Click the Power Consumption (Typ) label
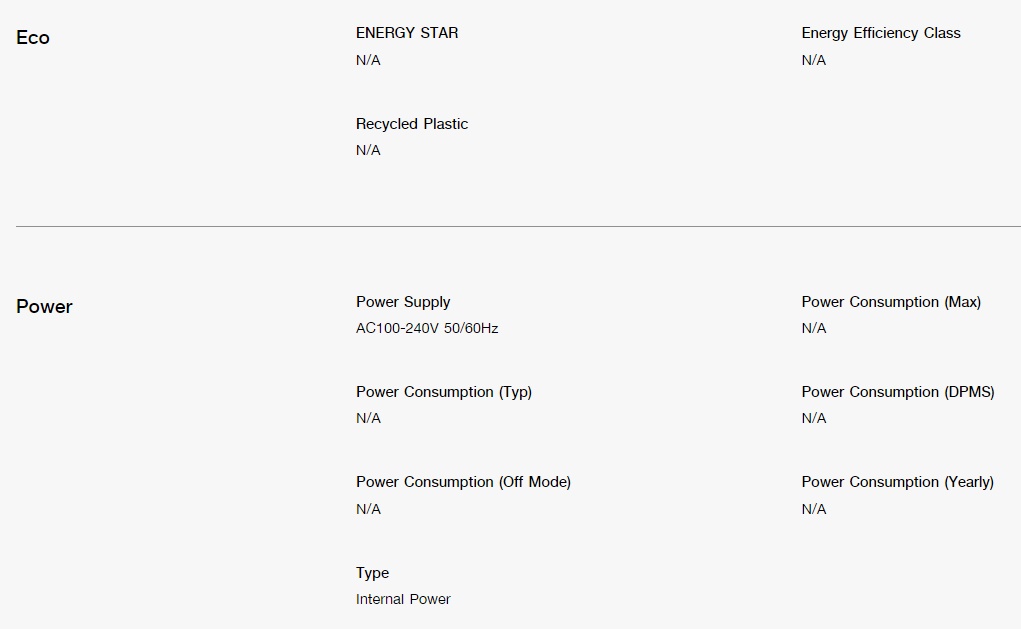This screenshot has width=1021, height=629. 444,392
